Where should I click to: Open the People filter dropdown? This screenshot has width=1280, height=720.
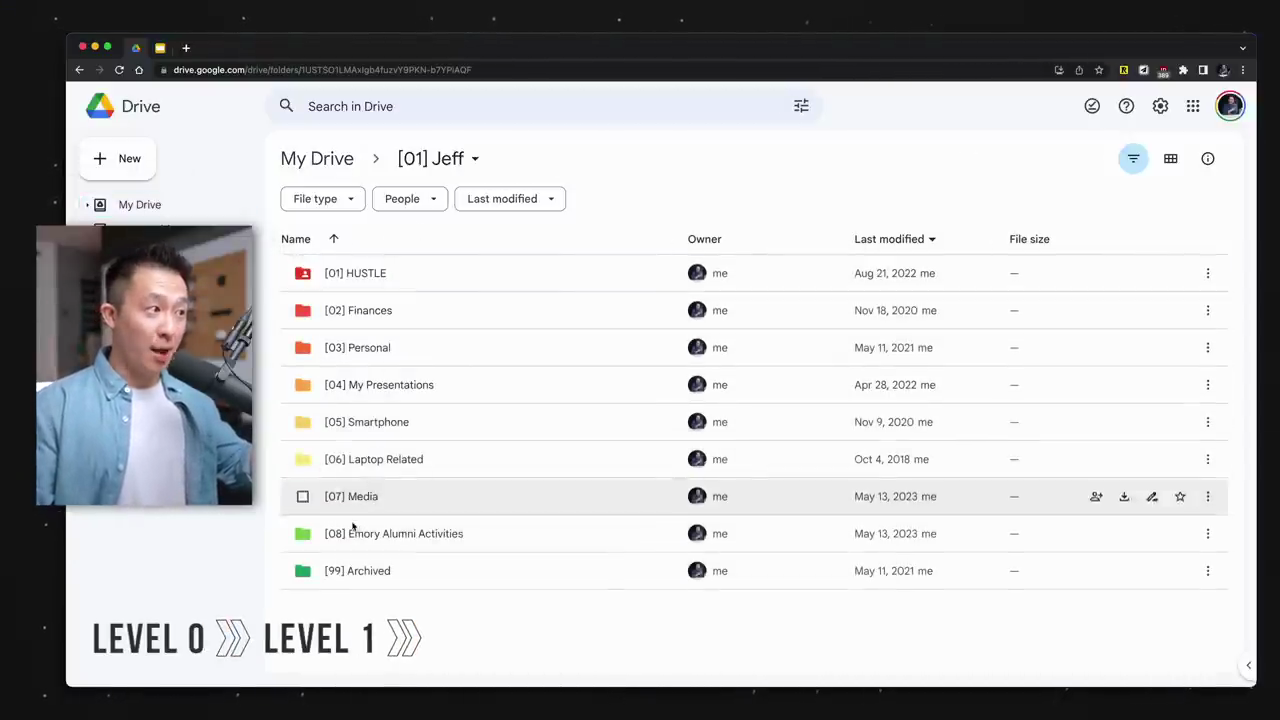pyautogui.click(x=410, y=199)
